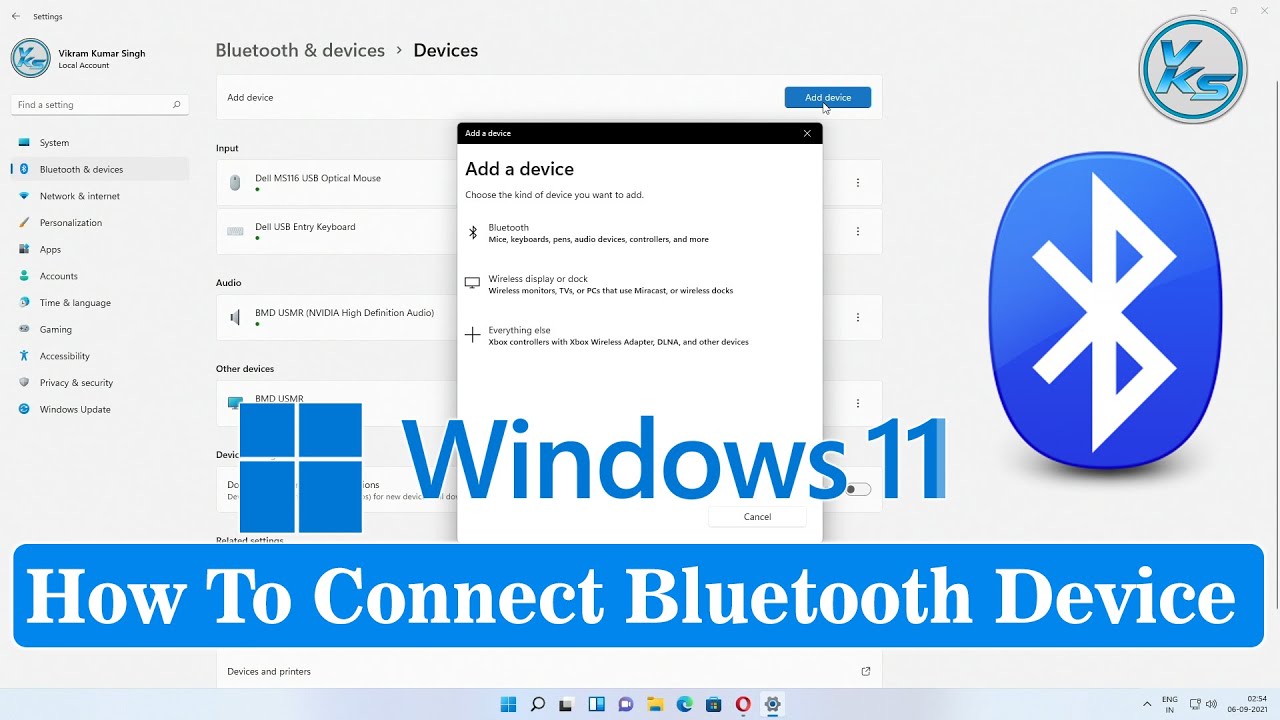Click the Dell USB Entry Keyboard row
Image resolution: width=1280 pixels, height=720 pixels.
pyautogui.click(x=549, y=231)
